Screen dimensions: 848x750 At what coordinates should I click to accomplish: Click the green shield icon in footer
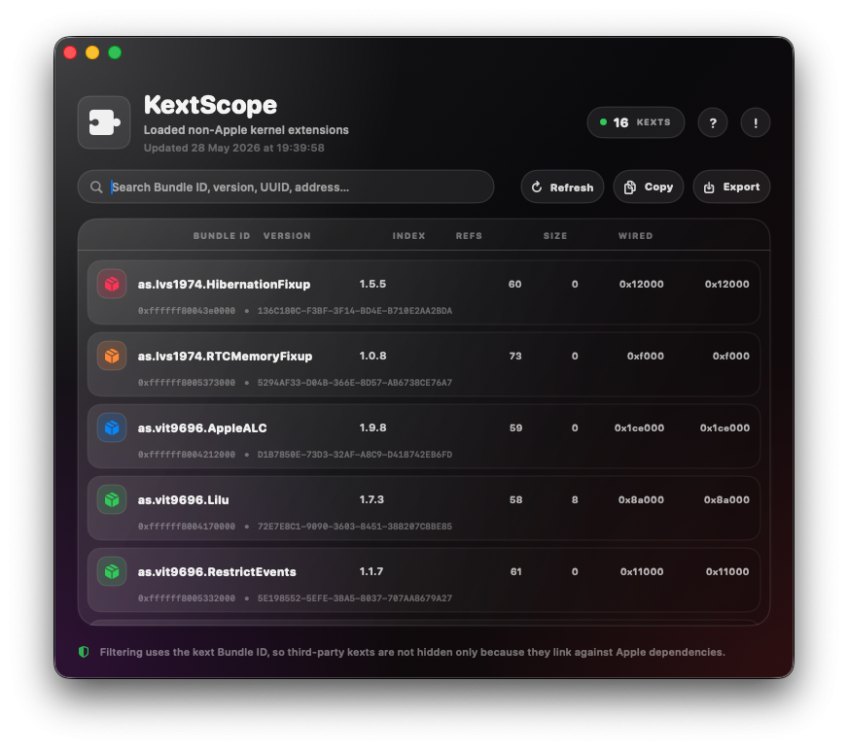coord(84,652)
